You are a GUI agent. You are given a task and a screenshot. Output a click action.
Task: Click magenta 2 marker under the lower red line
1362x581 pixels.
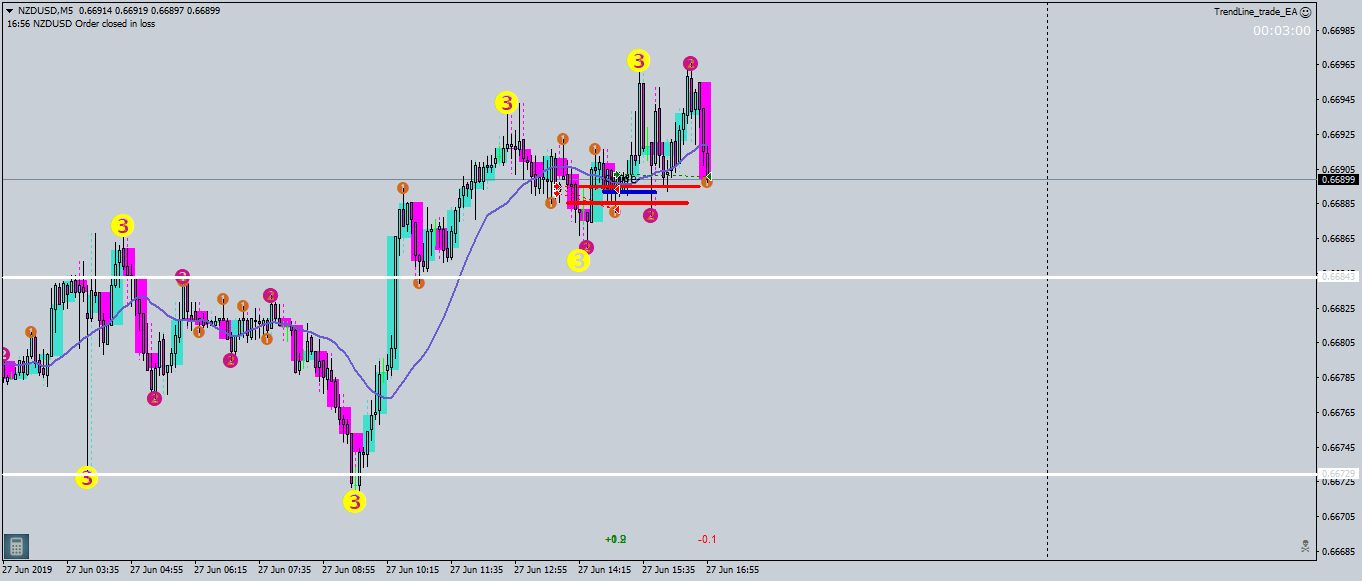[651, 215]
